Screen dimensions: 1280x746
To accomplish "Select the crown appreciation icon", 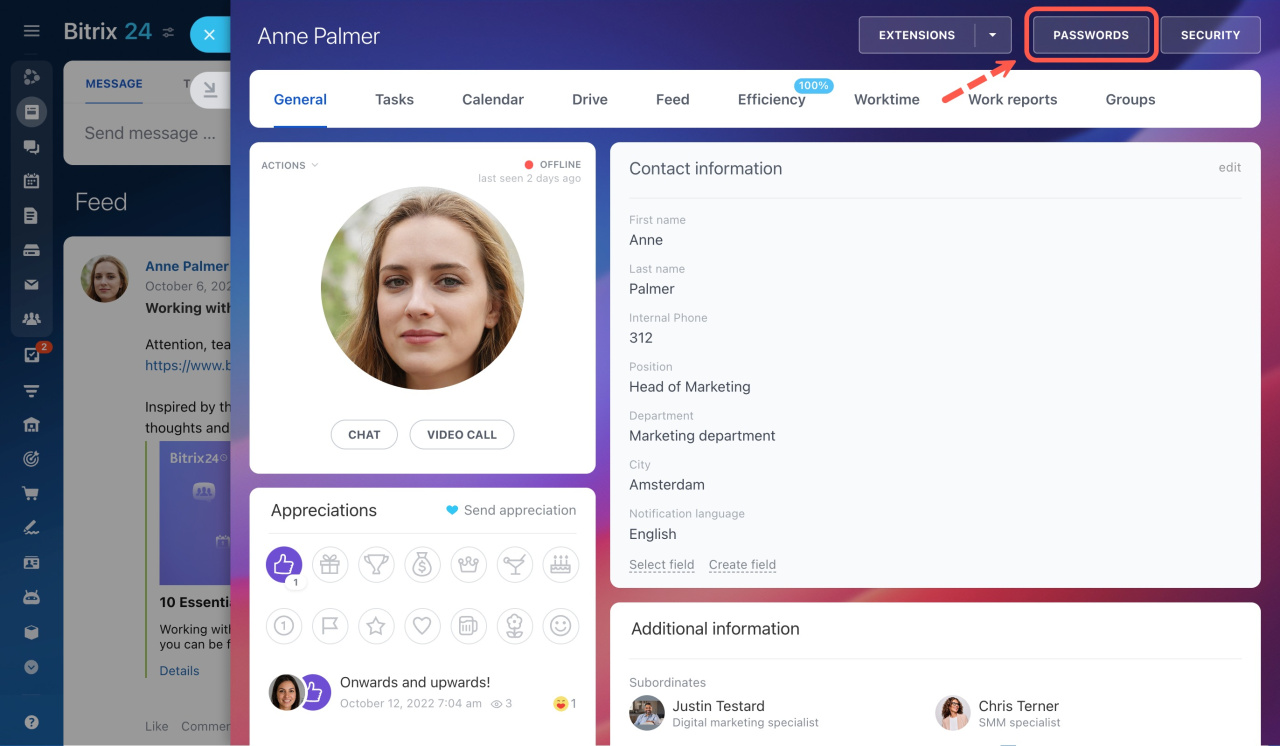I will pyautogui.click(x=469, y=565).
